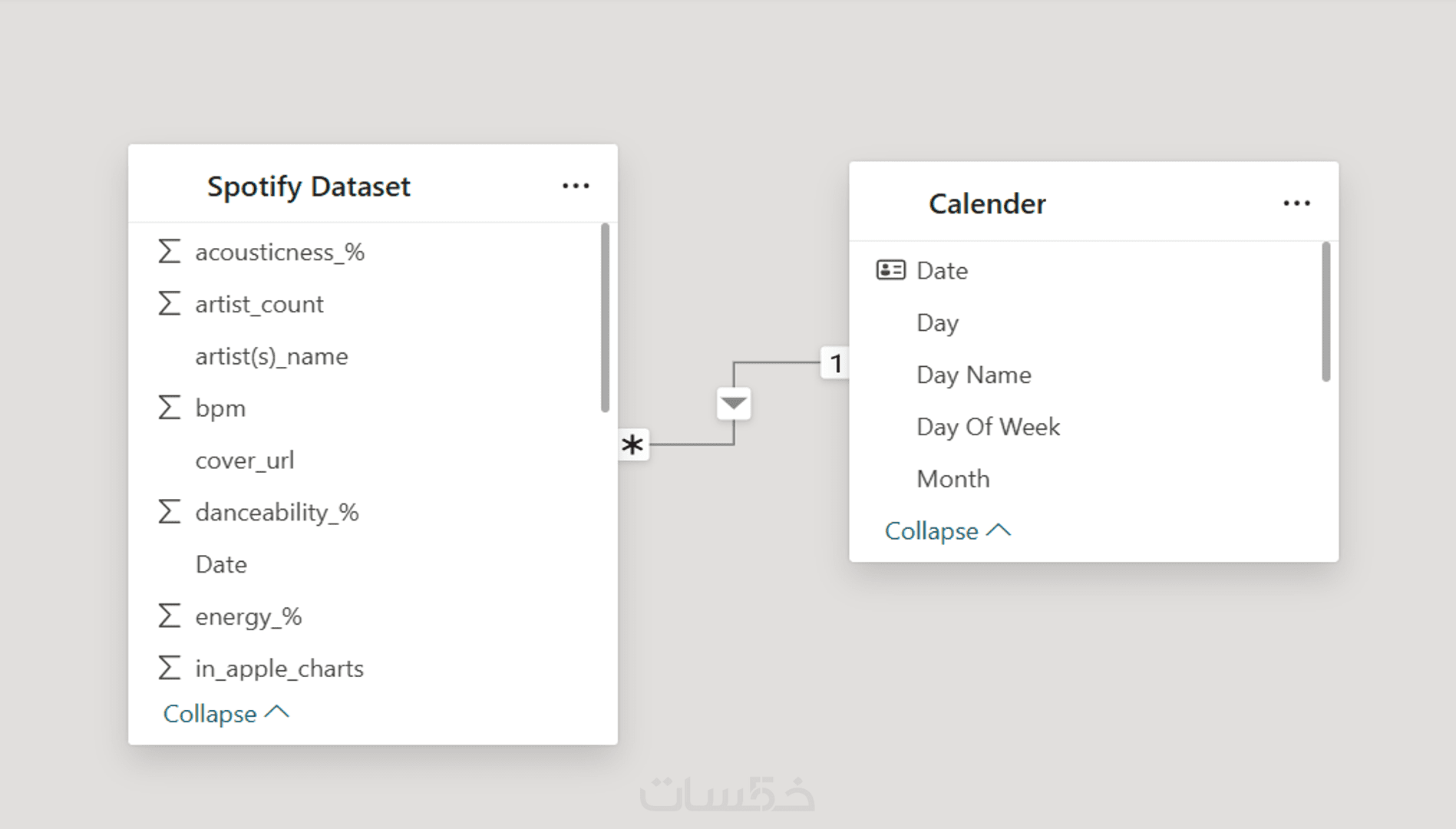Open Calender table more options menu
Image resolution: width=1456 pixels, height=829 pixels.
tap(1296, 203)
